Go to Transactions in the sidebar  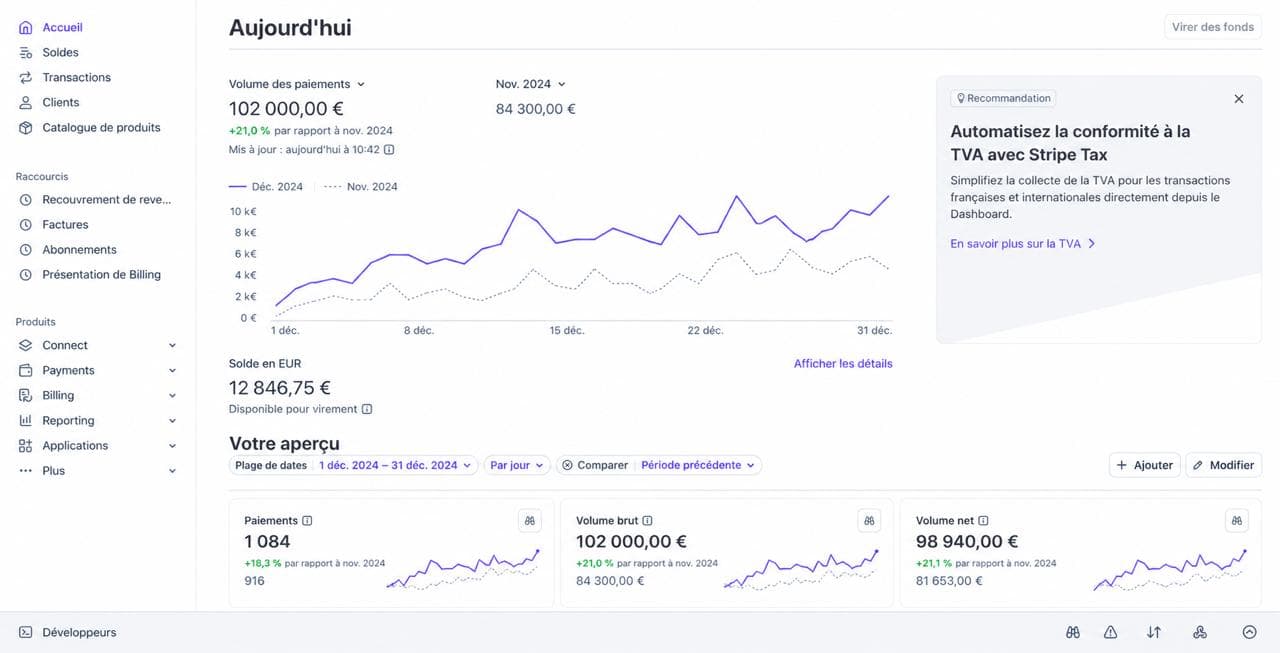(76, 77)
